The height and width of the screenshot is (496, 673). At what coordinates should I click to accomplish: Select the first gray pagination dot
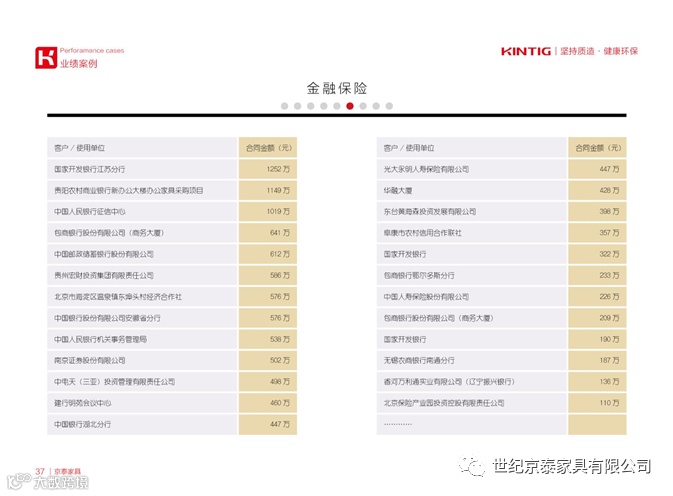(284, 106)
